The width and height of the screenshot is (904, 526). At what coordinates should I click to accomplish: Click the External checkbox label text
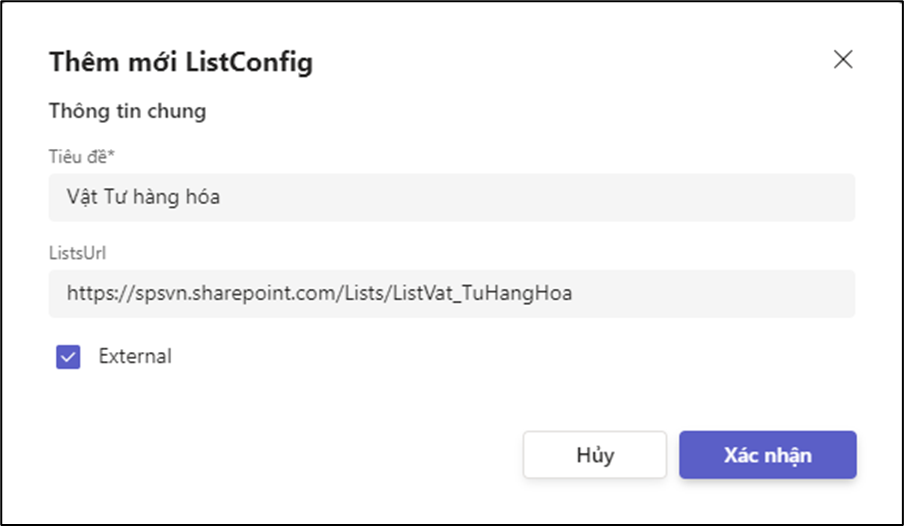click(x=135, y=356)
